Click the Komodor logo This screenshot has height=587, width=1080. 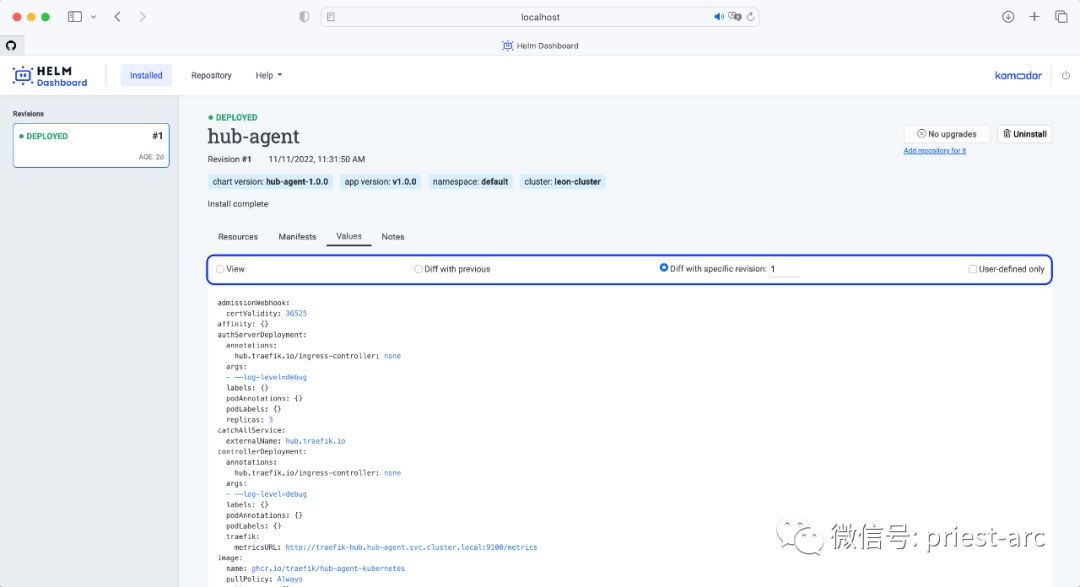(x=1018, y=75)
